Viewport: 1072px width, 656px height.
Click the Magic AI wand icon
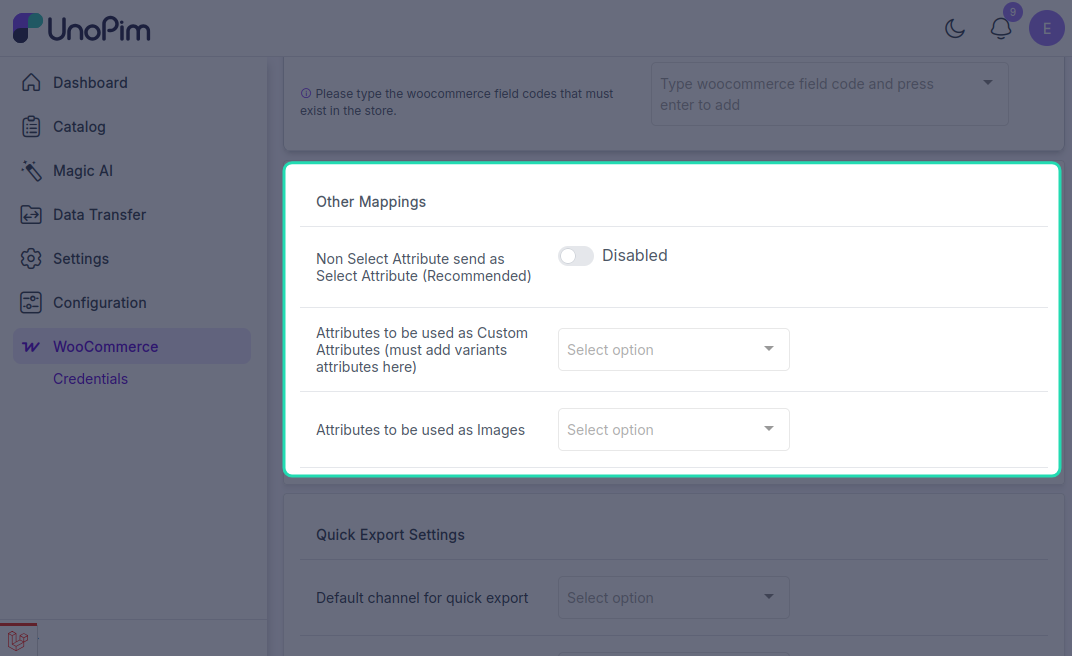coord(31,170)
